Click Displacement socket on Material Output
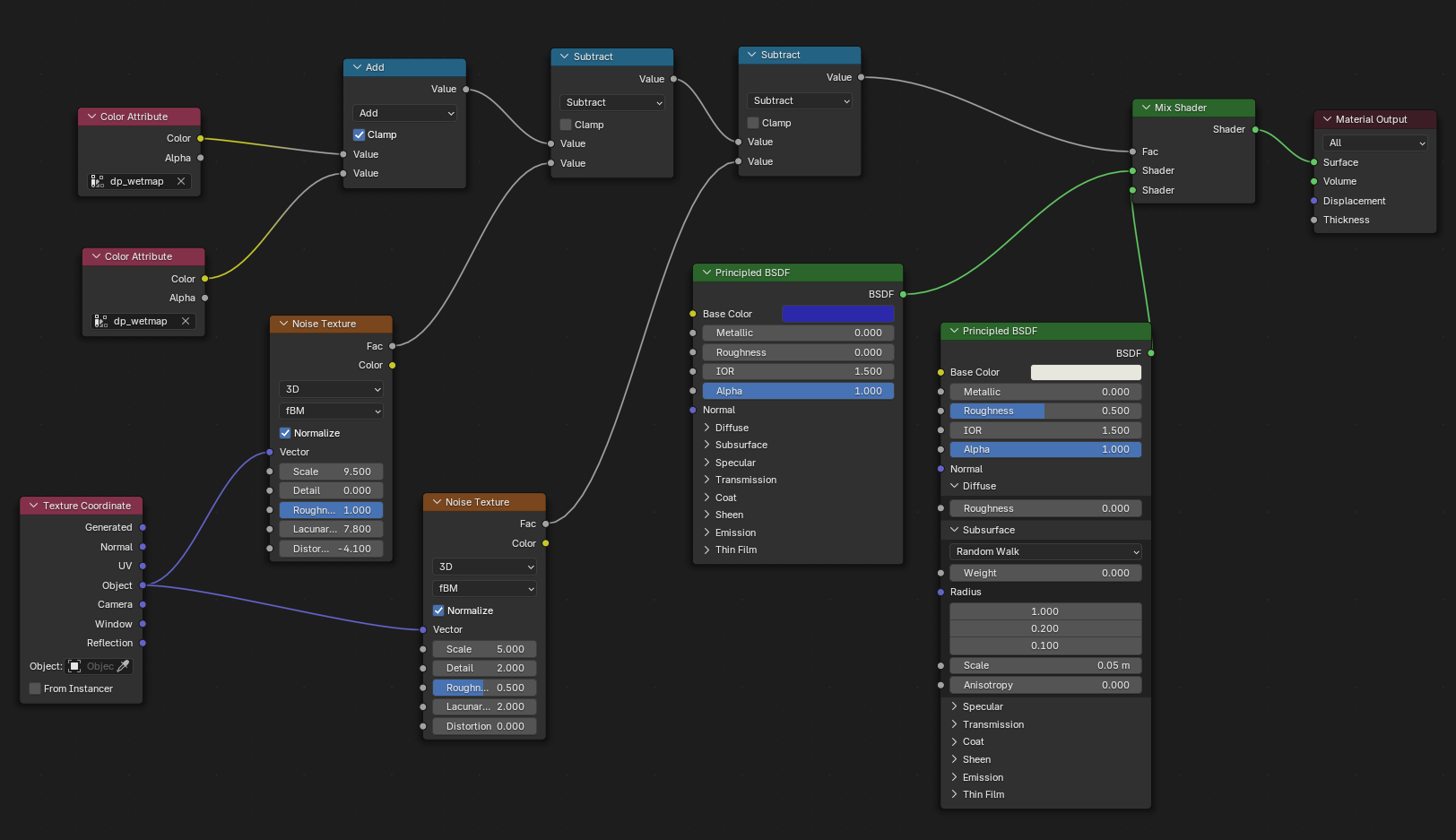Image resolution: width=1456 pixels, height=840 pixels. [1314, 201]
